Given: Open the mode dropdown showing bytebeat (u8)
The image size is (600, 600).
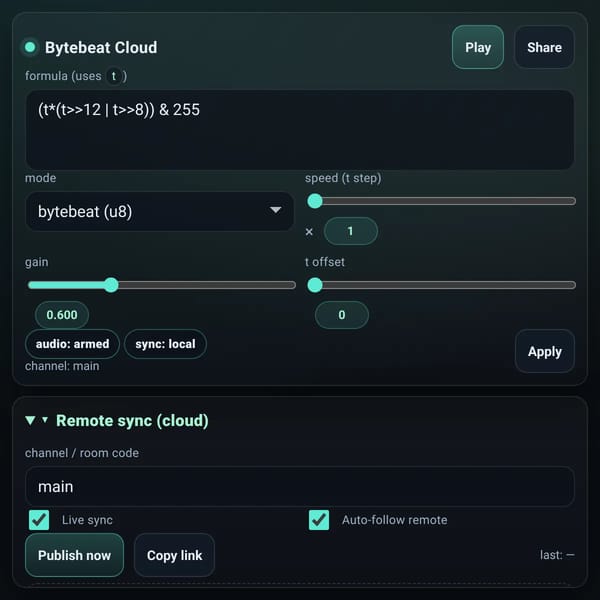Looking at the screenshot, I should [x=160, y=211].
